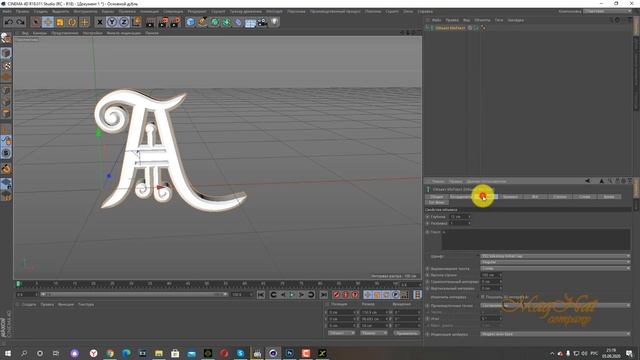Open the Симуляция menu
Image resolution: width=640 pixels, height=360 pixels.
[173, 11]
